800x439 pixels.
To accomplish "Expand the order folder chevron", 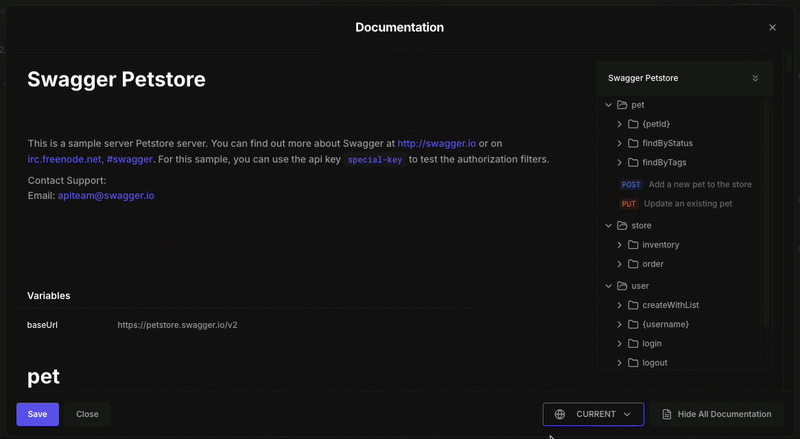I will [x=619, y=264].
